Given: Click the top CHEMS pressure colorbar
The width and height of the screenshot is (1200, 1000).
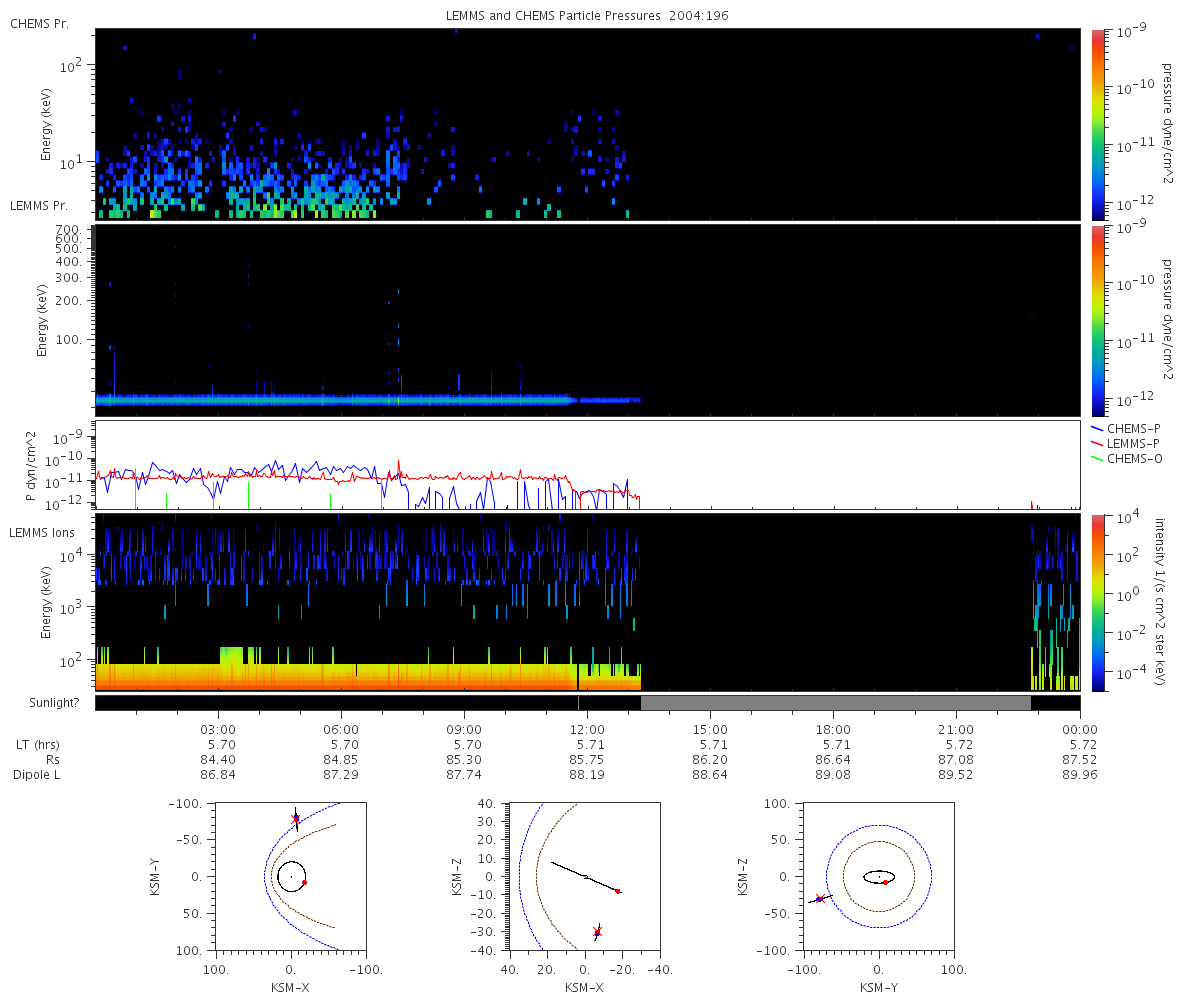Looking at the screenshot, I should (x=1097, y=124).
